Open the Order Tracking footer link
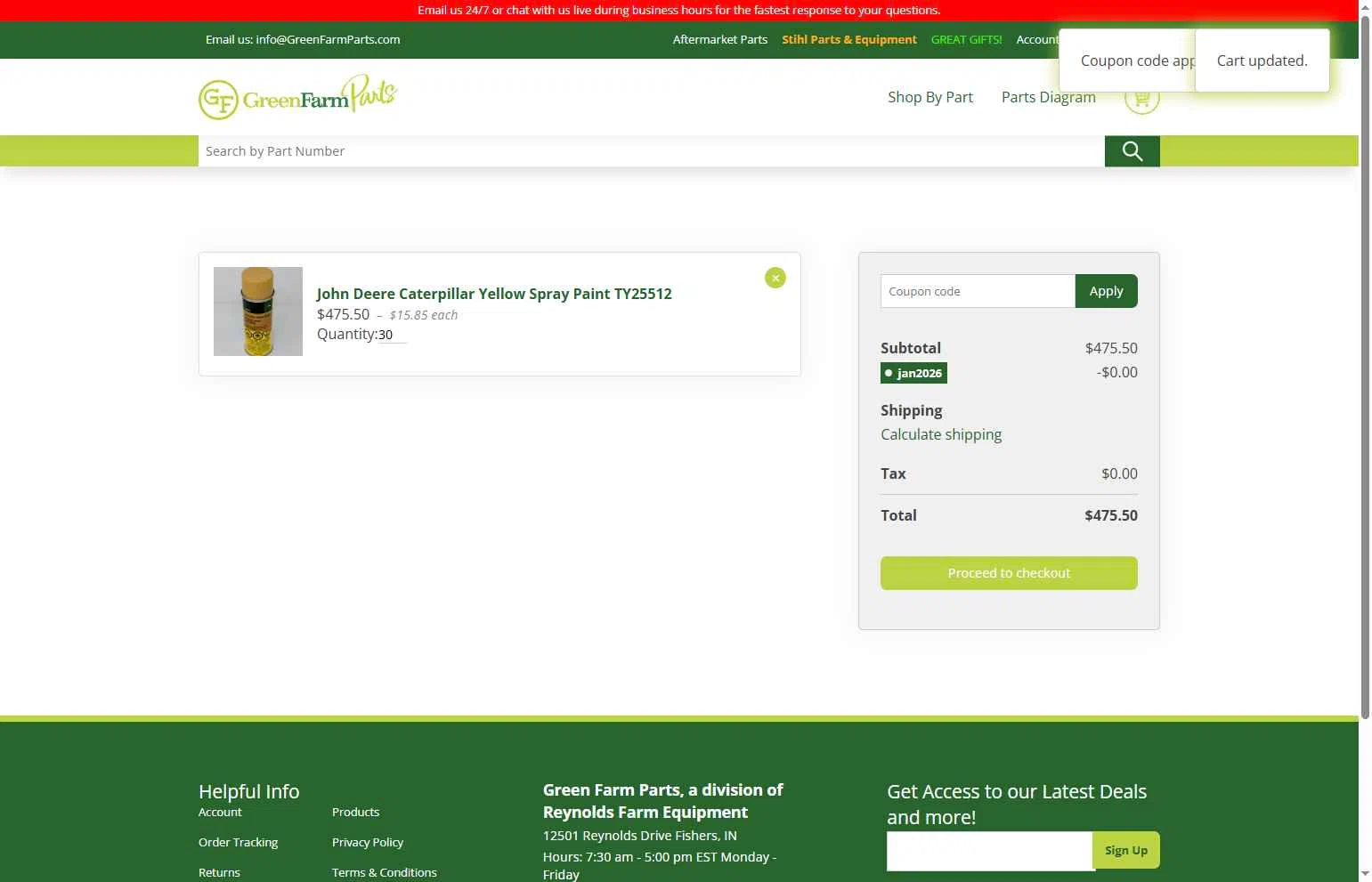Screen dimensions: 1372x882 click(x=238, y=842)
